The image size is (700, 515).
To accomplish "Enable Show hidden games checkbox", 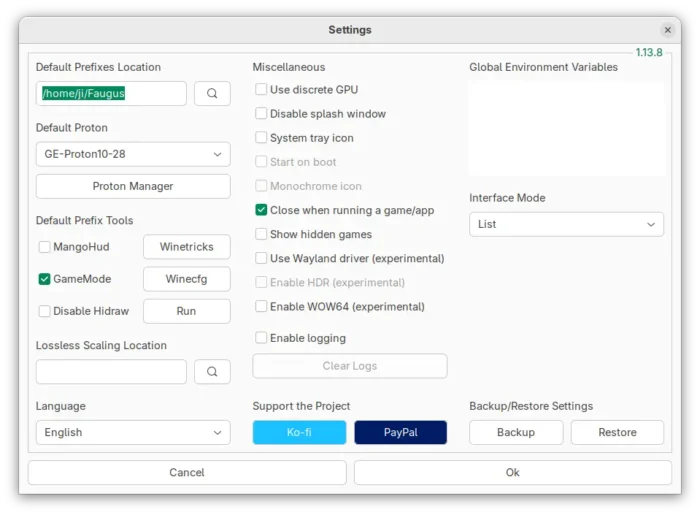I will pos(261,234).
